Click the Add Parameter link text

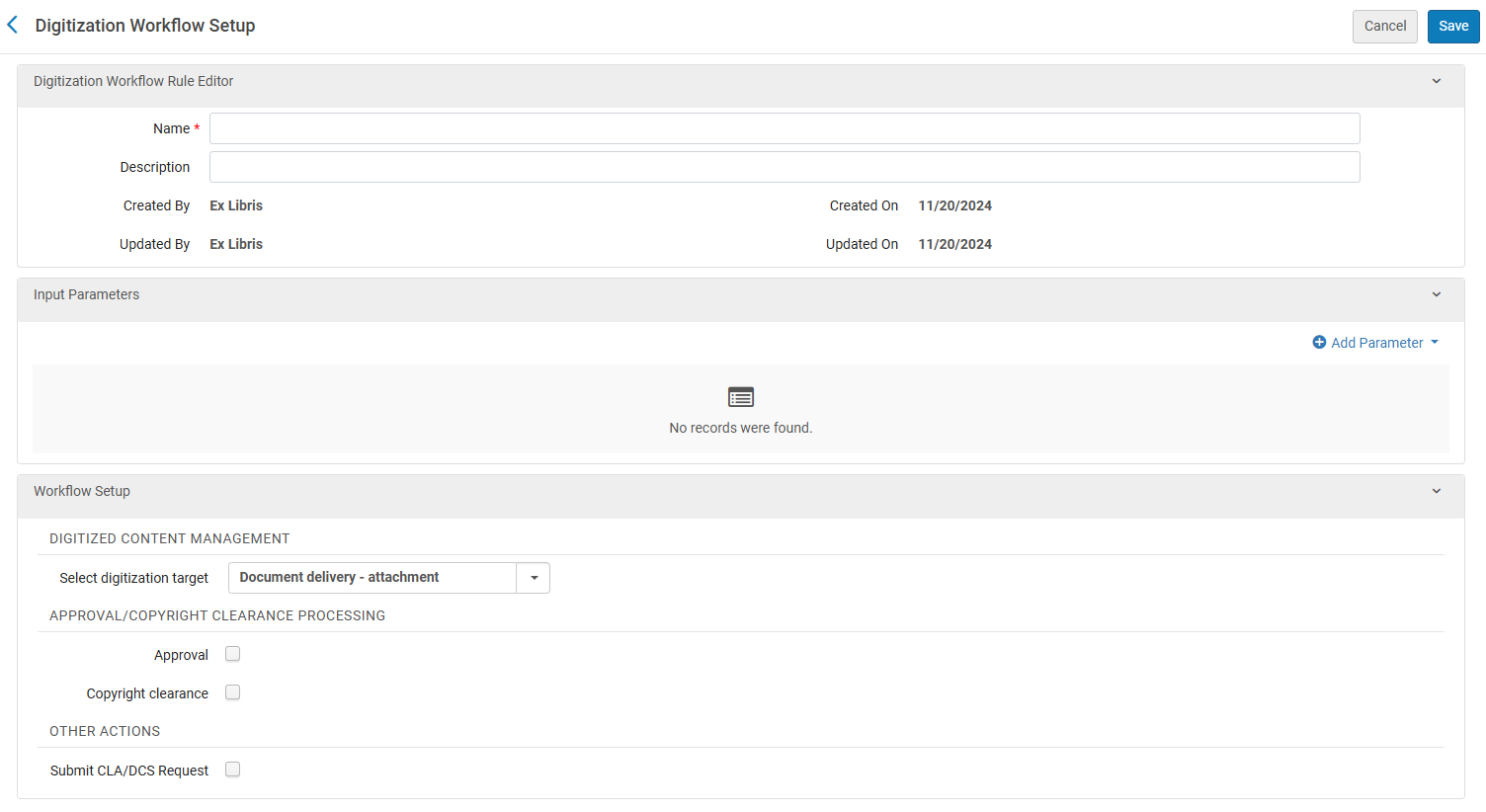(1376, 343)
